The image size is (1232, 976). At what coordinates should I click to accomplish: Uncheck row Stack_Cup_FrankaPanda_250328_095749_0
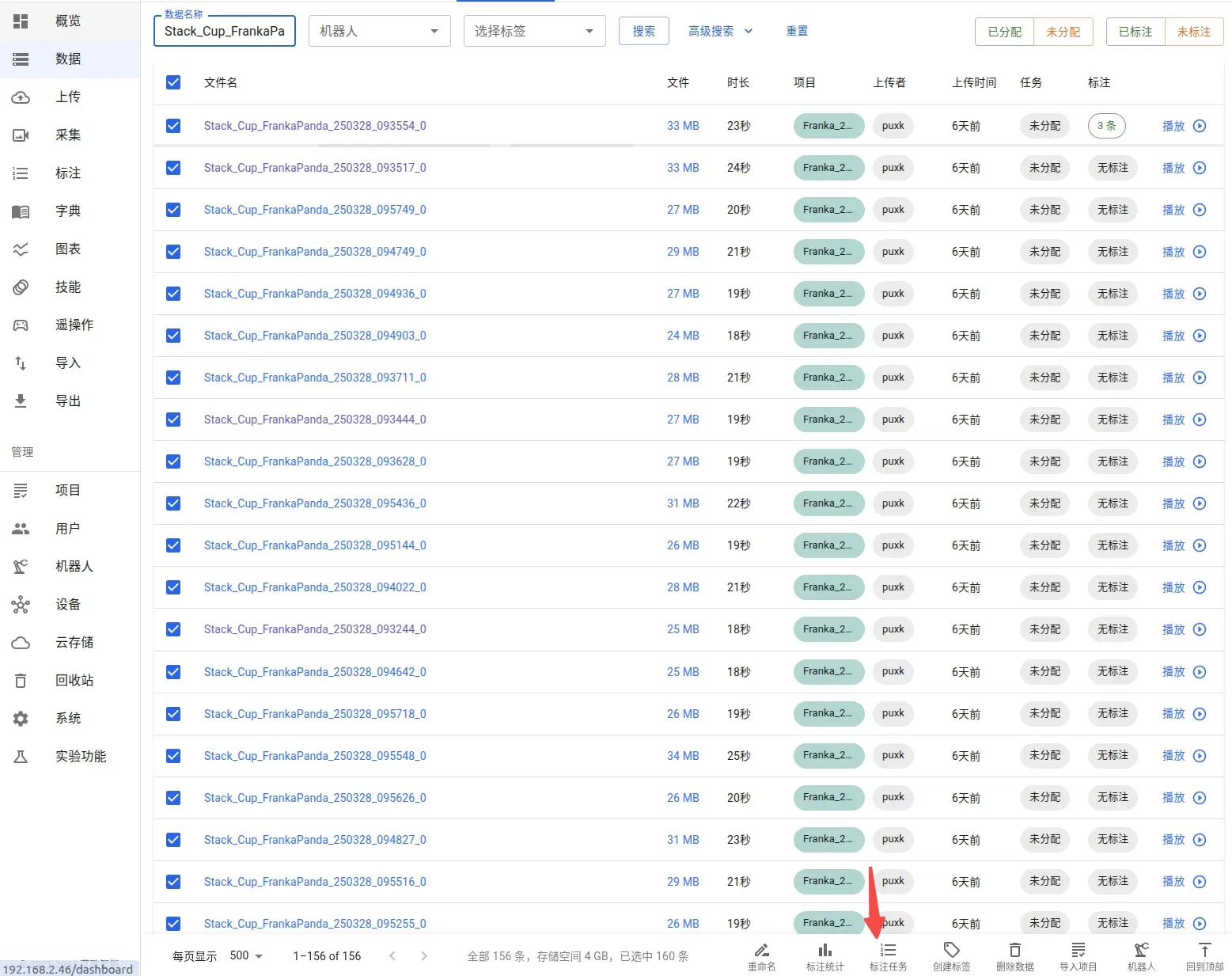click(173, 210)
